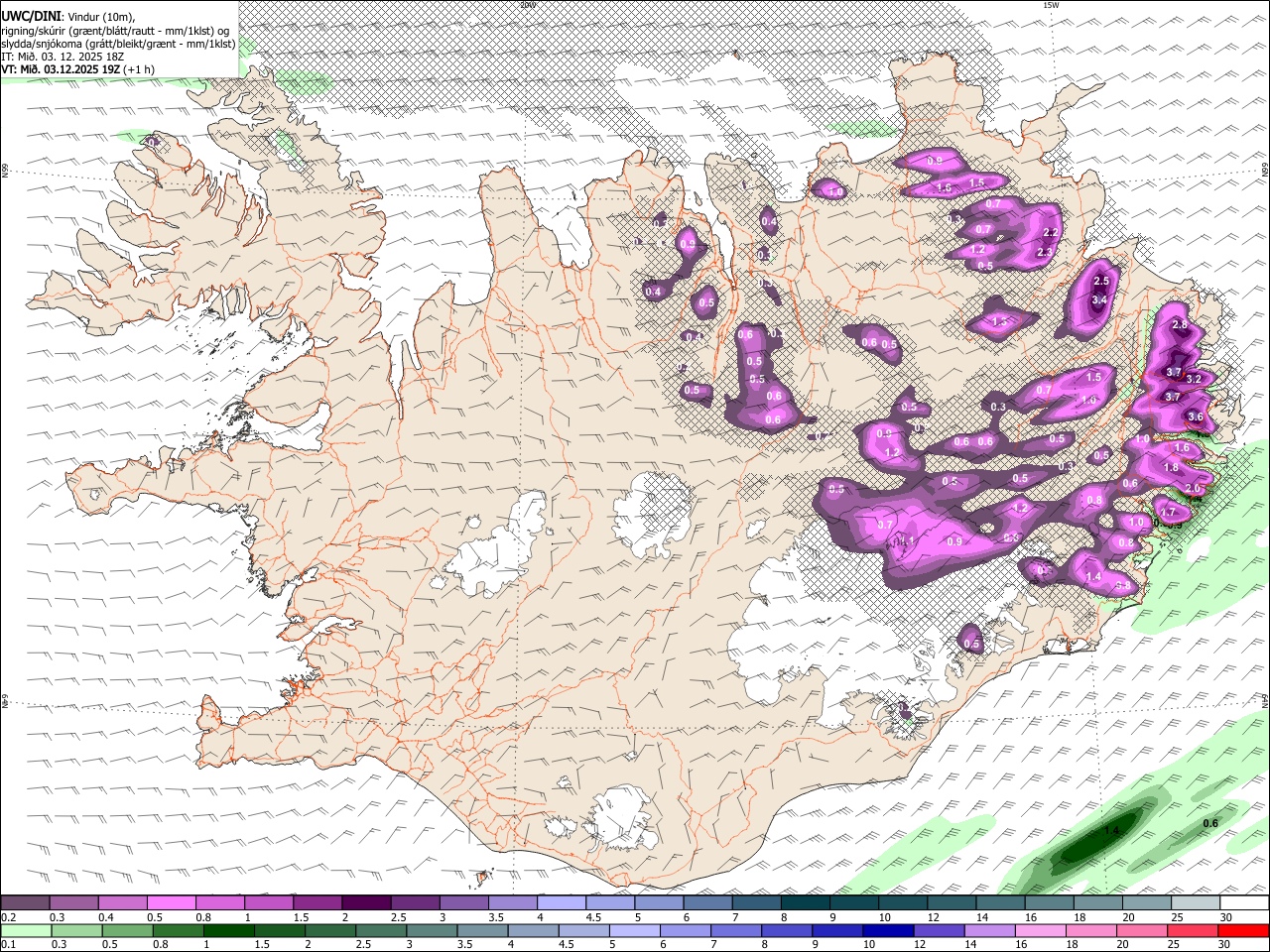
Task: Select the 1.7 precipitation value label
Action: [x=1169, y=513]
